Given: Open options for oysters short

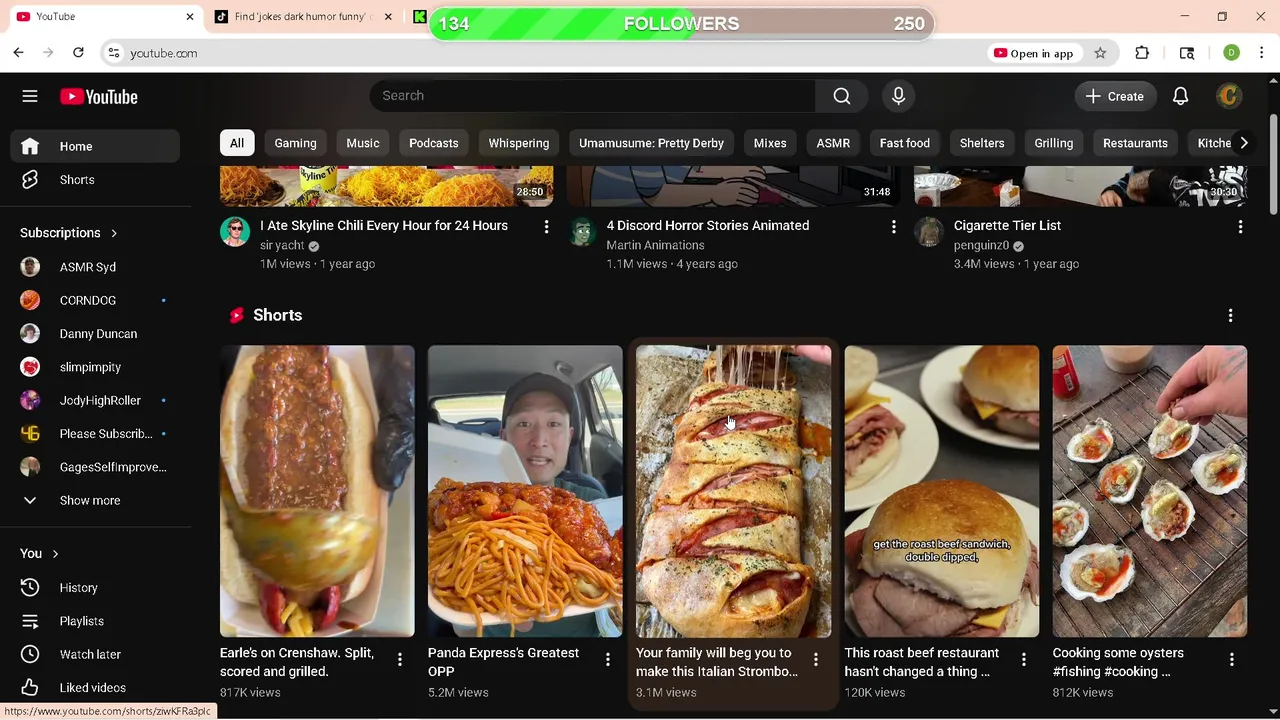Looking at the screenshot, I should tap(1231, 659).
